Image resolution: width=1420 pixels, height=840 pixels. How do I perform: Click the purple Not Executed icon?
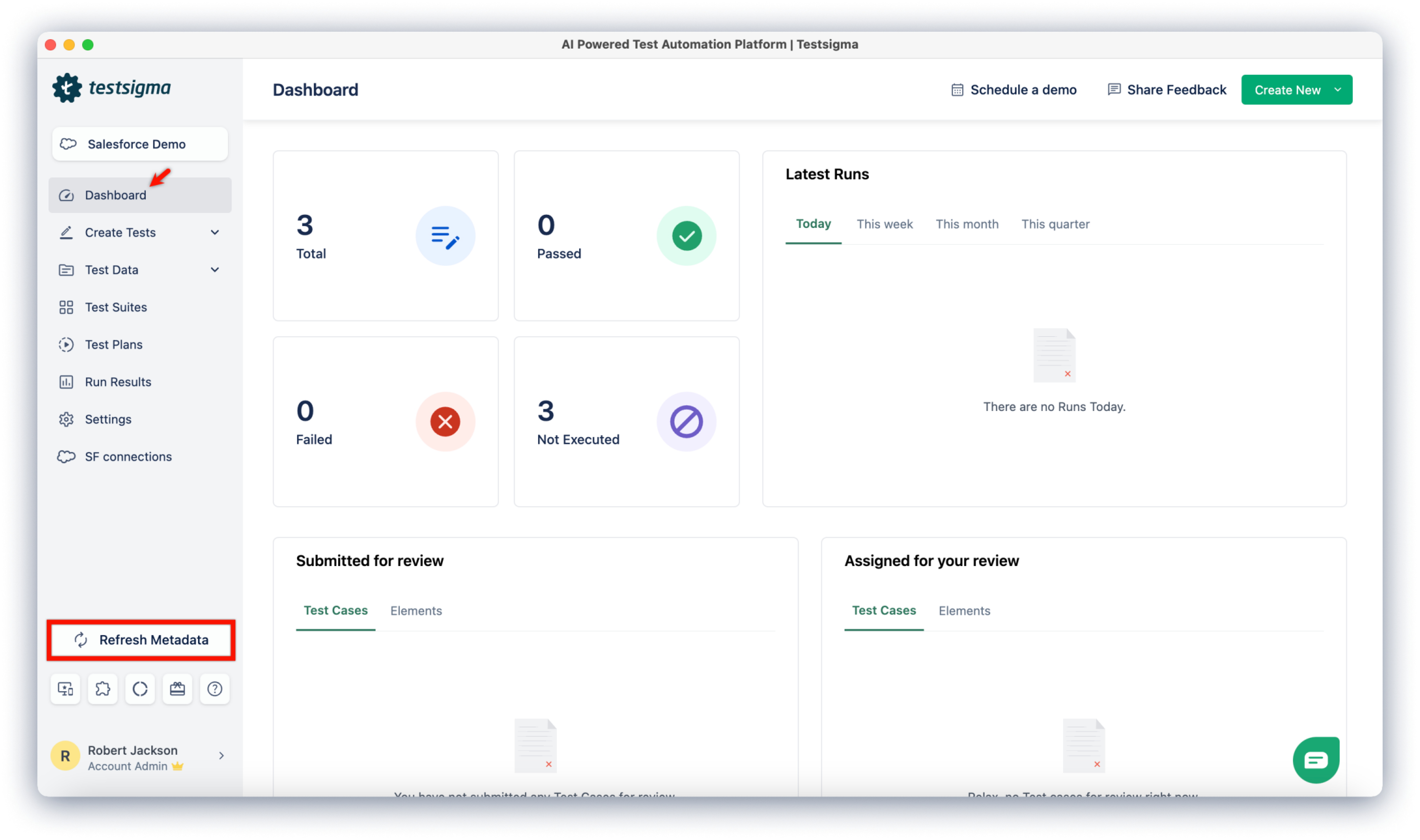pyautogui.click(x=687, y=422)
